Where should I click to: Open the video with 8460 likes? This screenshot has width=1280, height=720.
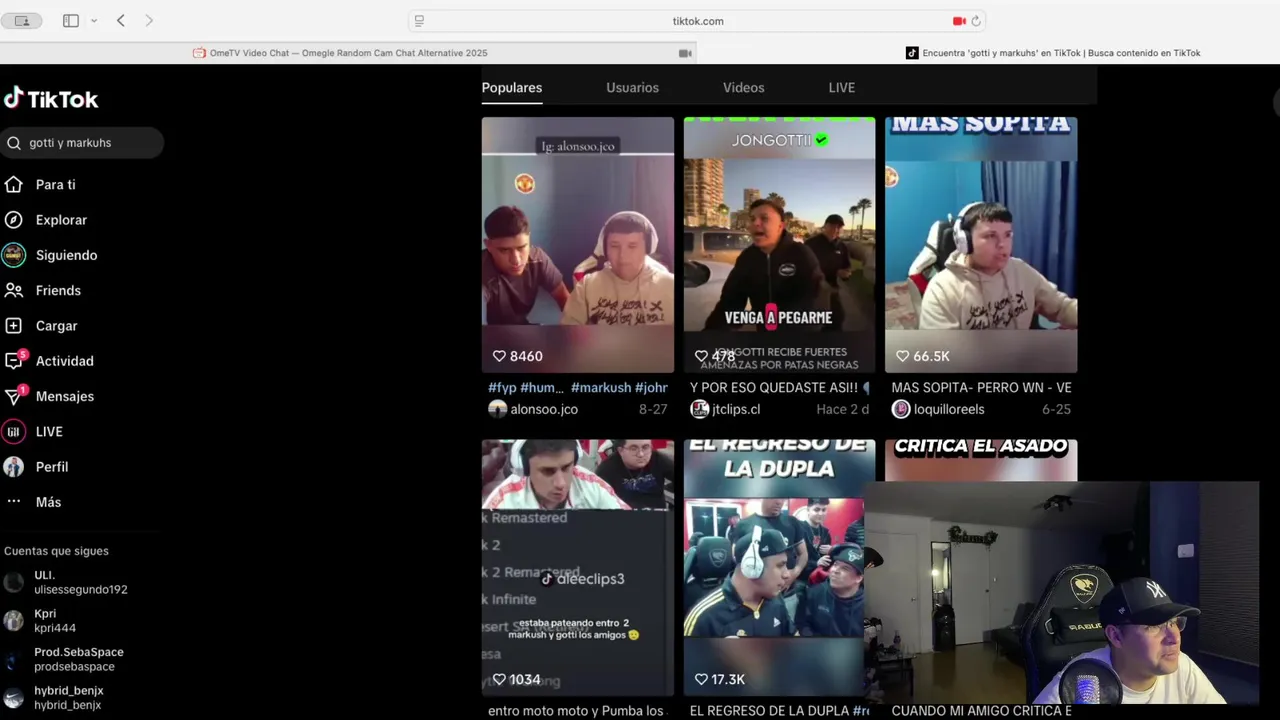coord(578,245)
